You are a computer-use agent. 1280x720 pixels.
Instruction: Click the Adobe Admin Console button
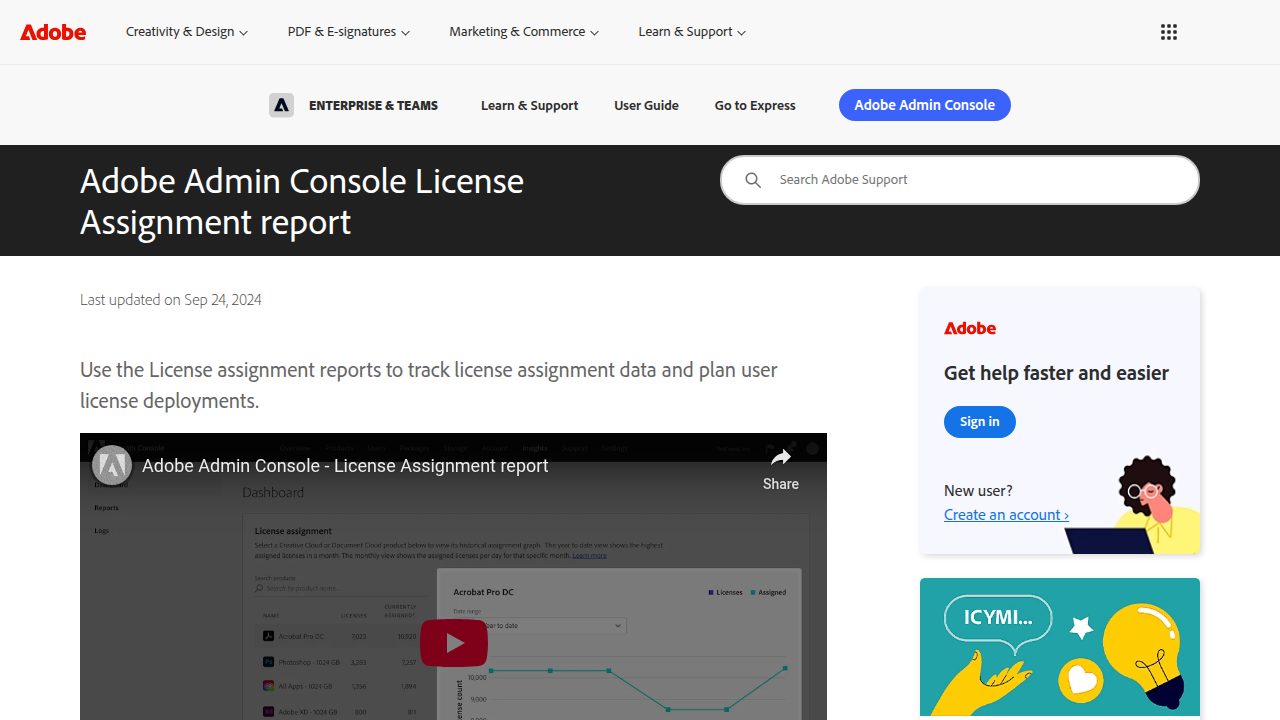pyautogui.click(x=925, y=105)
